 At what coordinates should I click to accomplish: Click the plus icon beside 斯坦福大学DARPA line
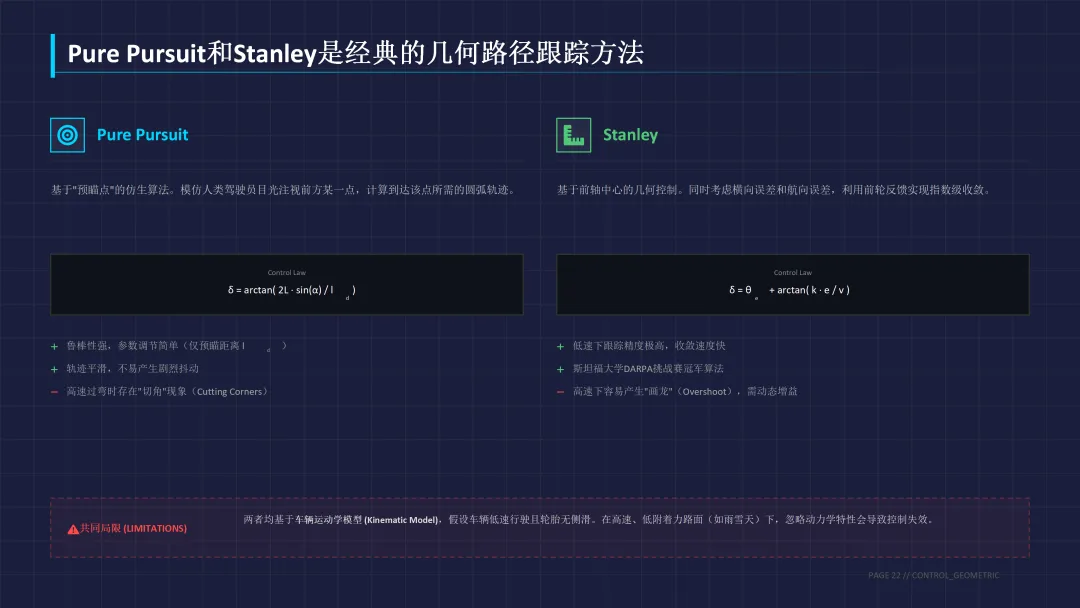(x=561, y=369)
